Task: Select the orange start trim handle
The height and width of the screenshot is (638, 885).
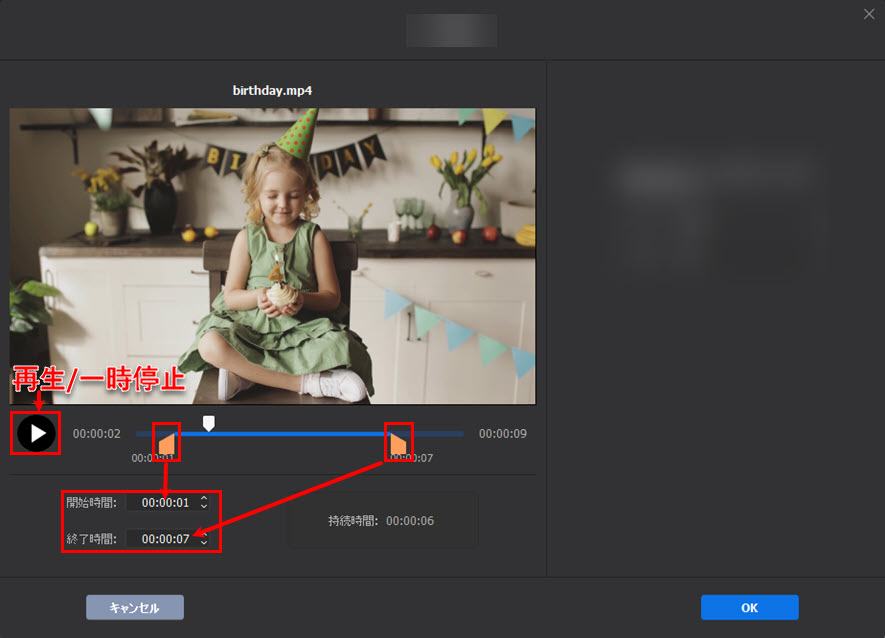Action: click(167, 444)
